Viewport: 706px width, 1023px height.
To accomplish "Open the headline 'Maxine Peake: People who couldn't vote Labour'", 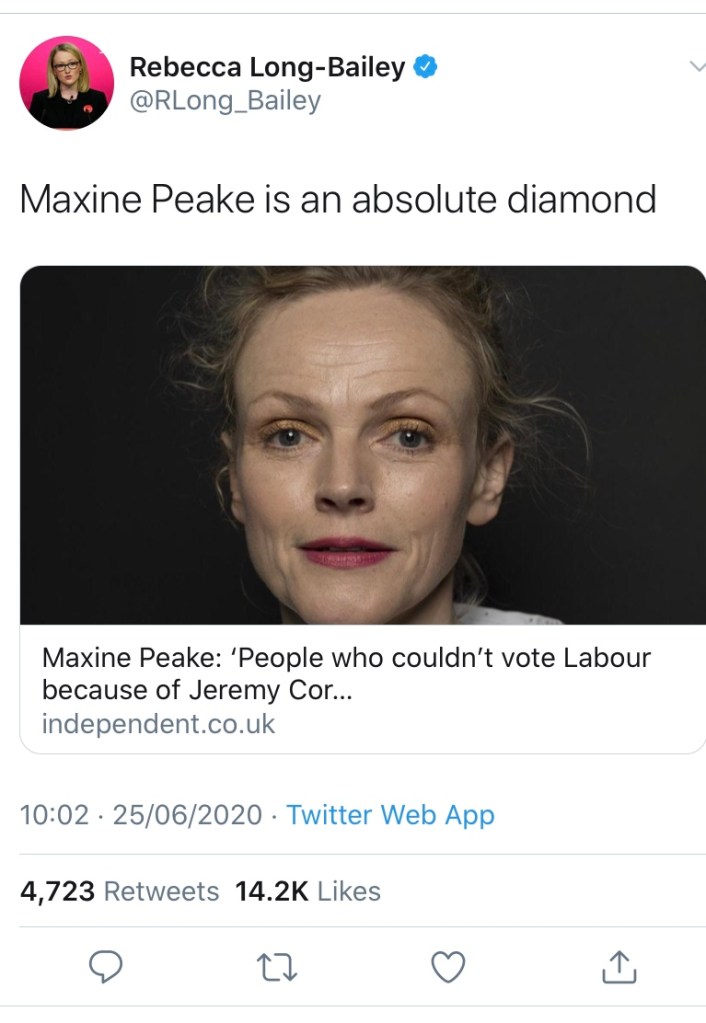I will [346, 658].
